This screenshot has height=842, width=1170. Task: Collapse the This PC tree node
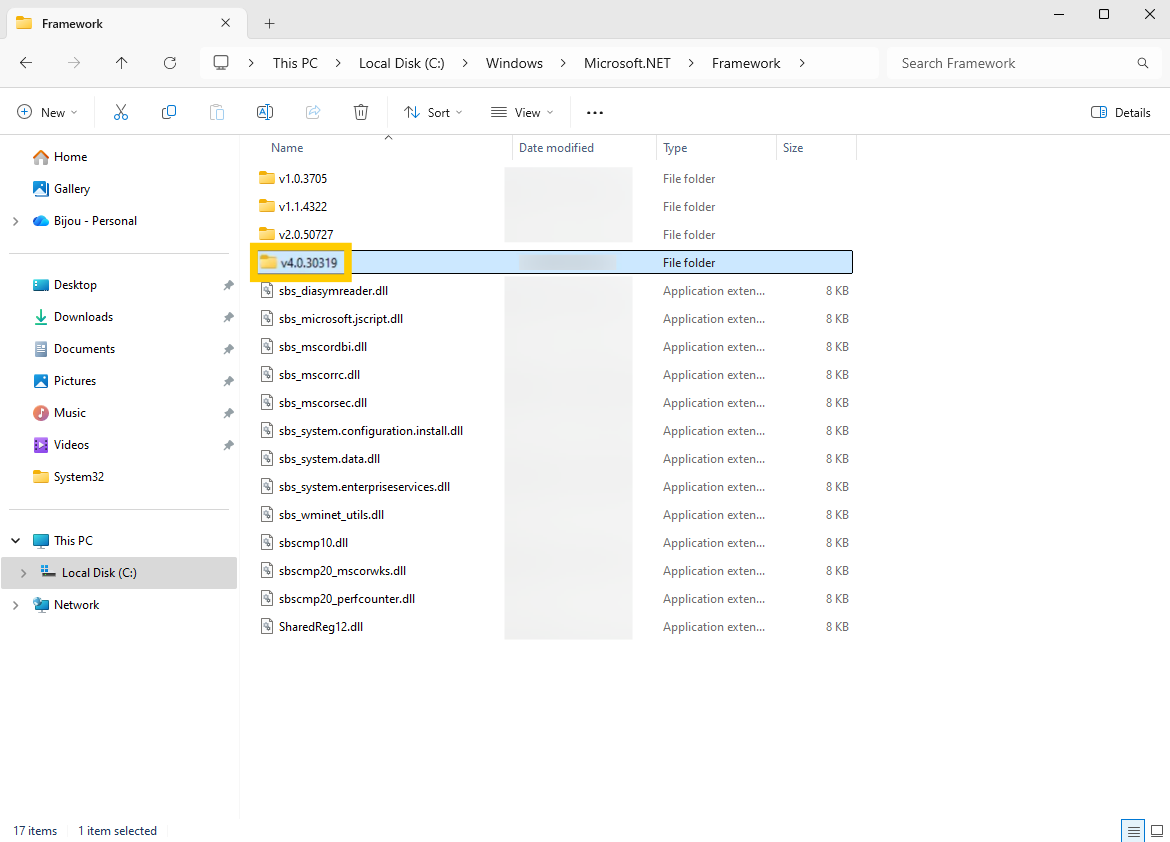click(x=16, y=540)
